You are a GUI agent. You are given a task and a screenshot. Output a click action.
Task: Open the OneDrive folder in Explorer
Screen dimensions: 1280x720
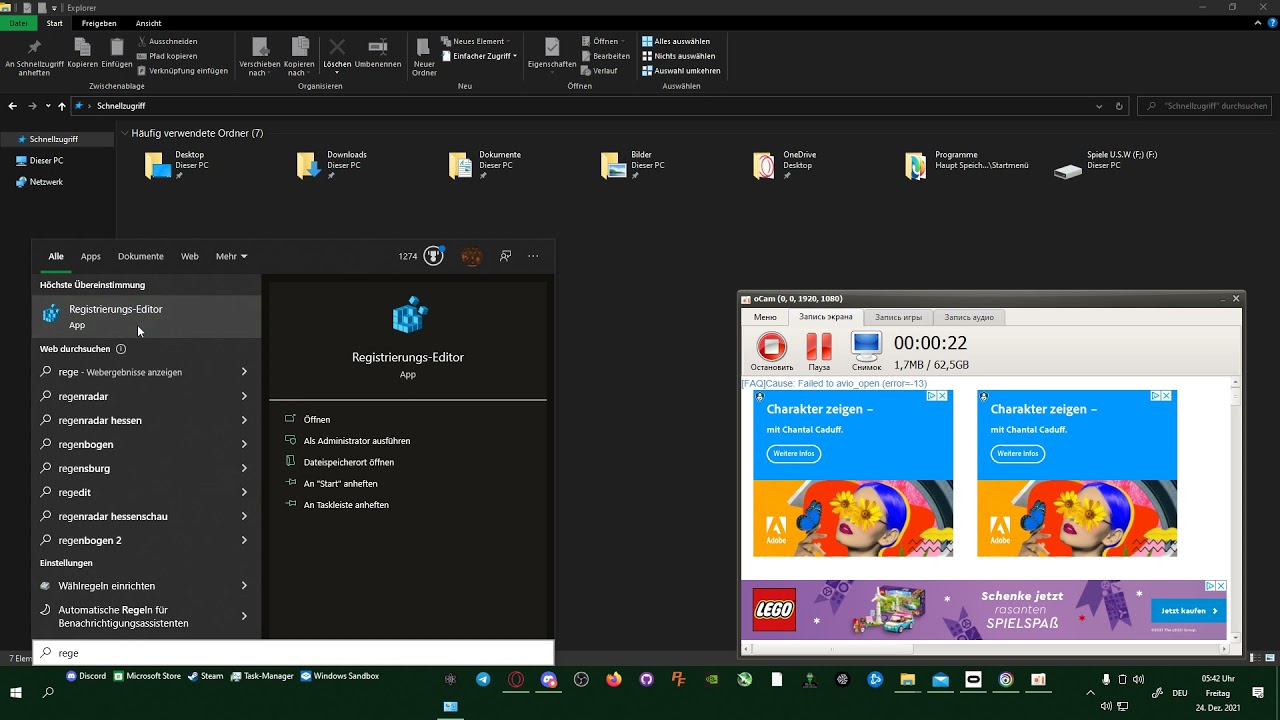point(786,164)
